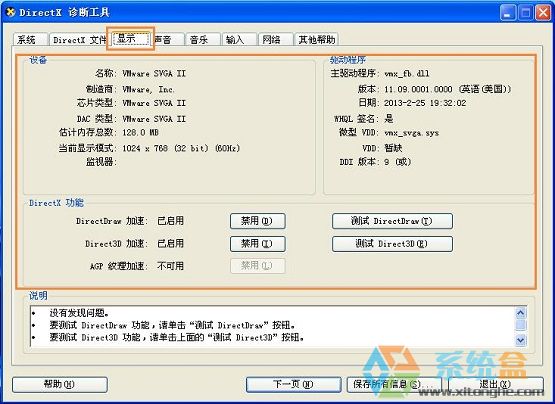Save all info with 保存所有信息(S)
The height and width of the screenshot is (404, 555).
[x=394, y=384]
